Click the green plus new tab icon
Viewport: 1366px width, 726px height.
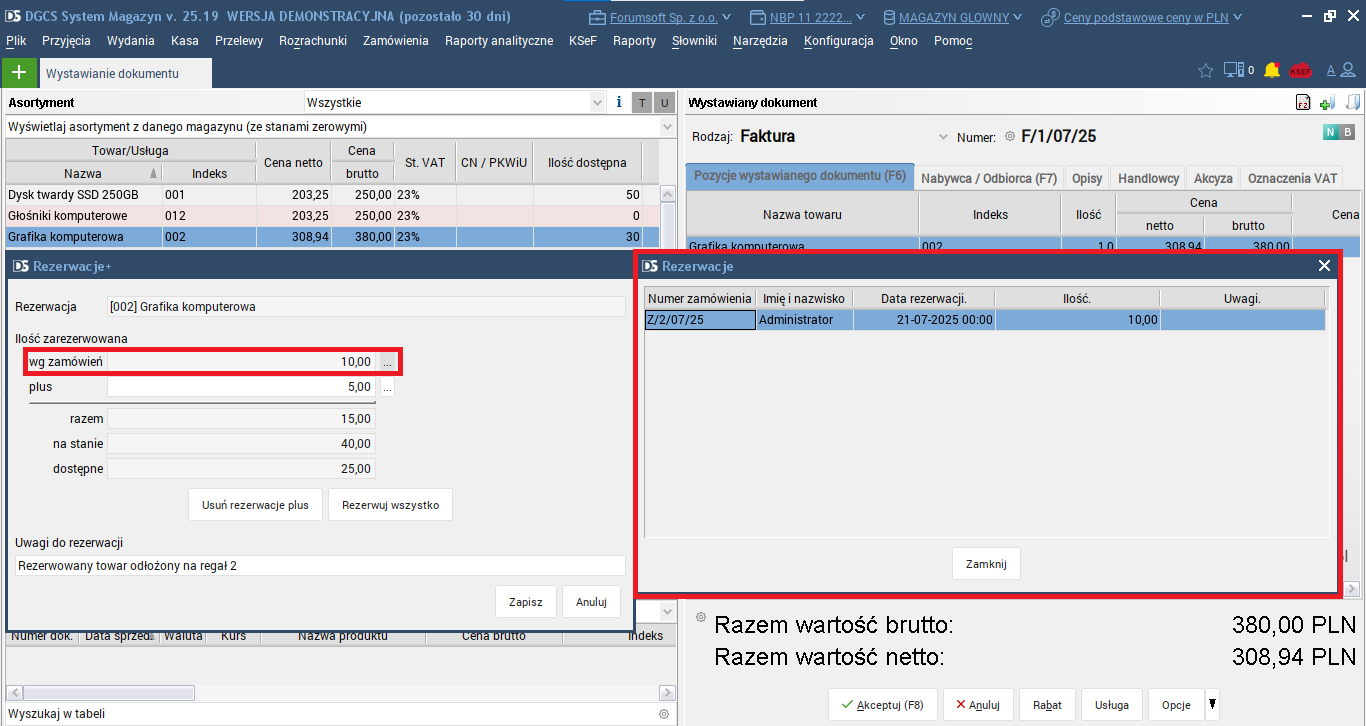click(x=18, y=73)
